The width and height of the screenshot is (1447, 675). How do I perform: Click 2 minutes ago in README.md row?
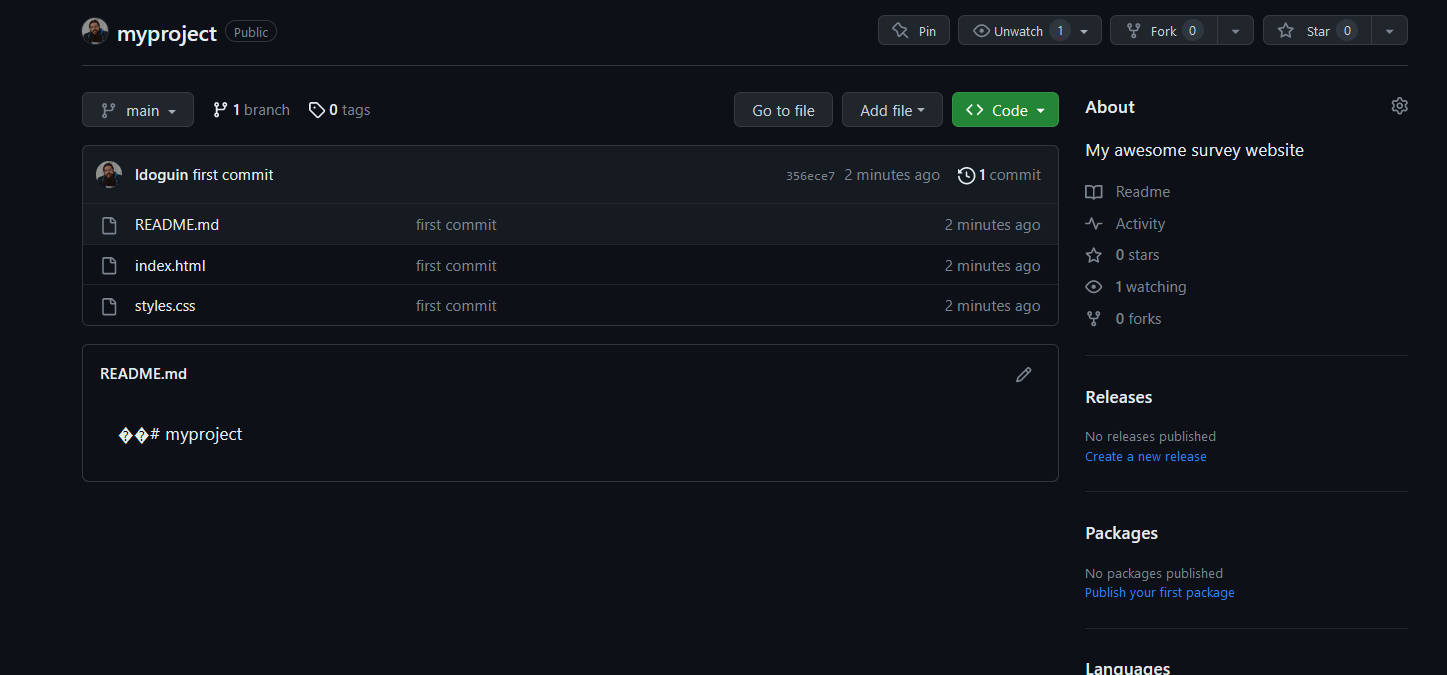(992, 225)
